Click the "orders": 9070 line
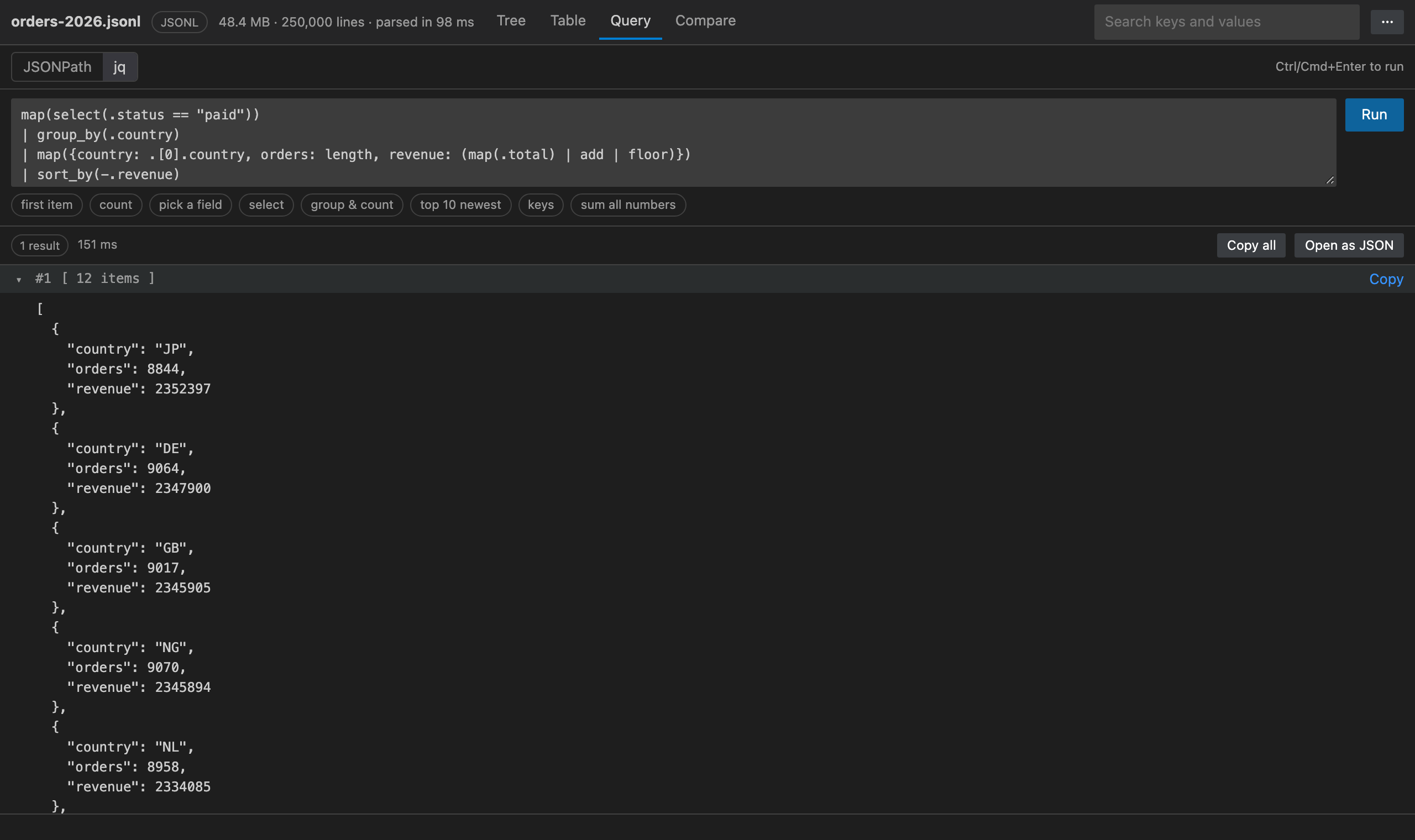The image size is (1415, 840). coord(127,668)
